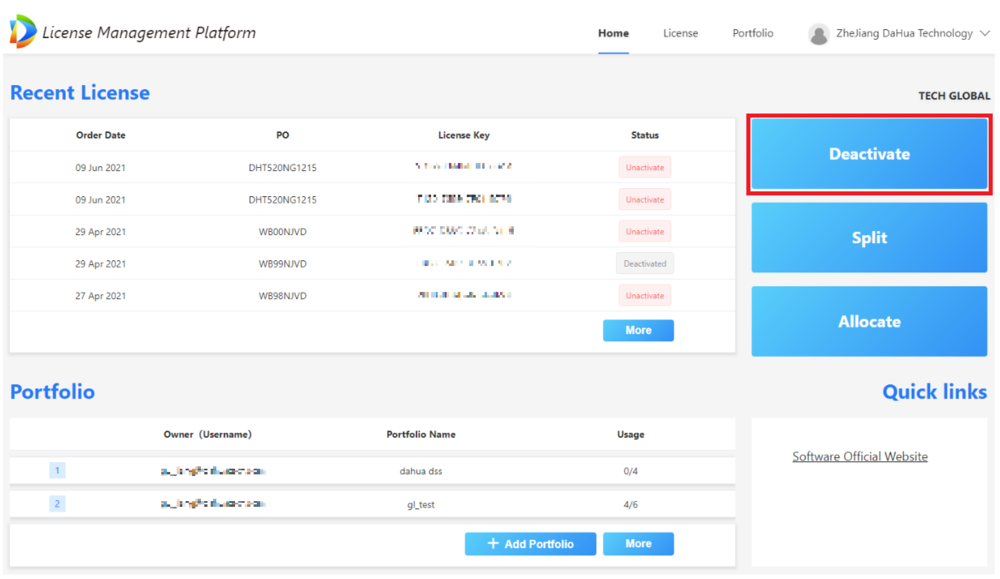Open the Home tab

[x=613, y=33]
